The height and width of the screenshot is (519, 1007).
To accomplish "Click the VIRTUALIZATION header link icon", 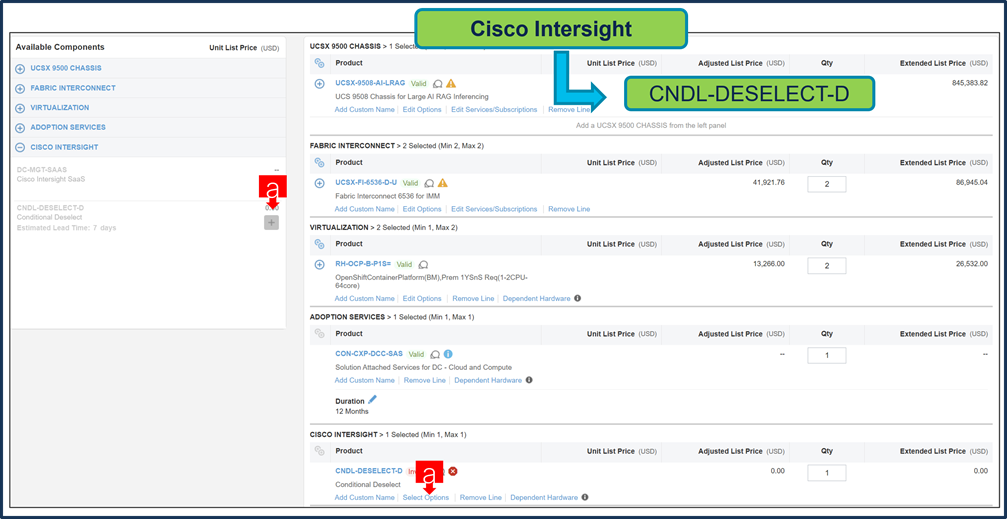I will (x=319, y=244).
